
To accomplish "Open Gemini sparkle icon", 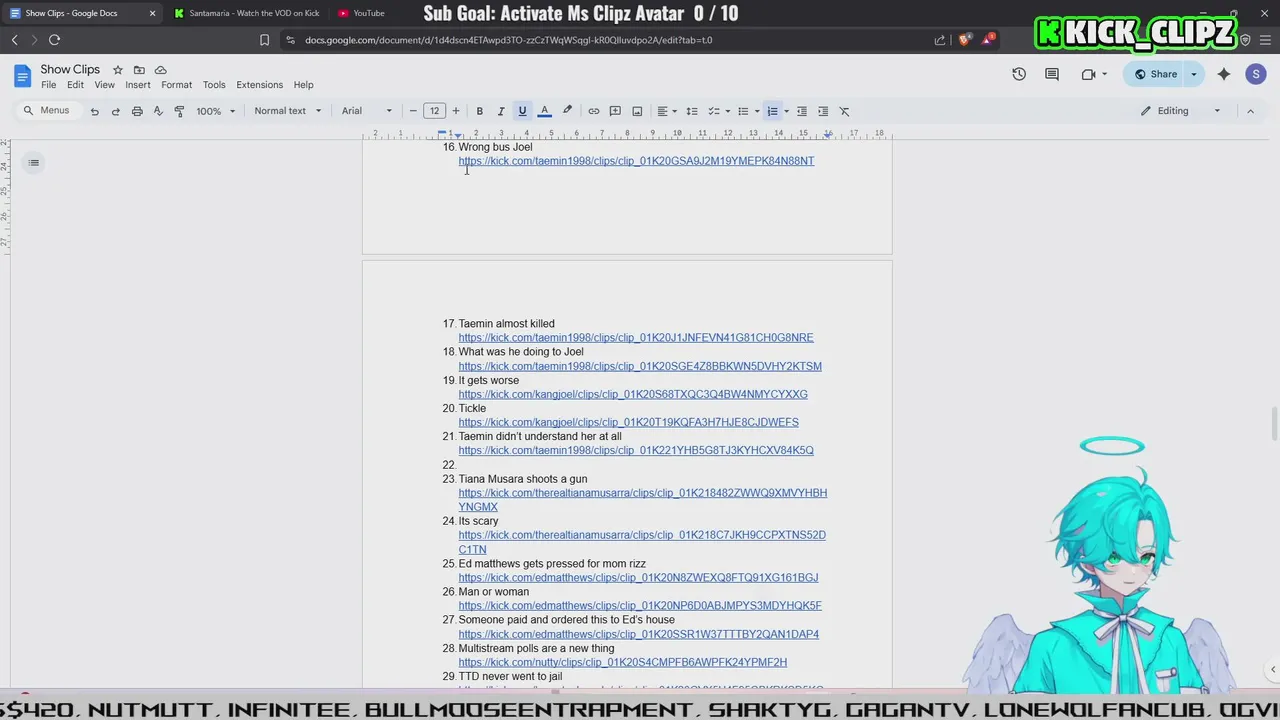I will coord(1224,74).
